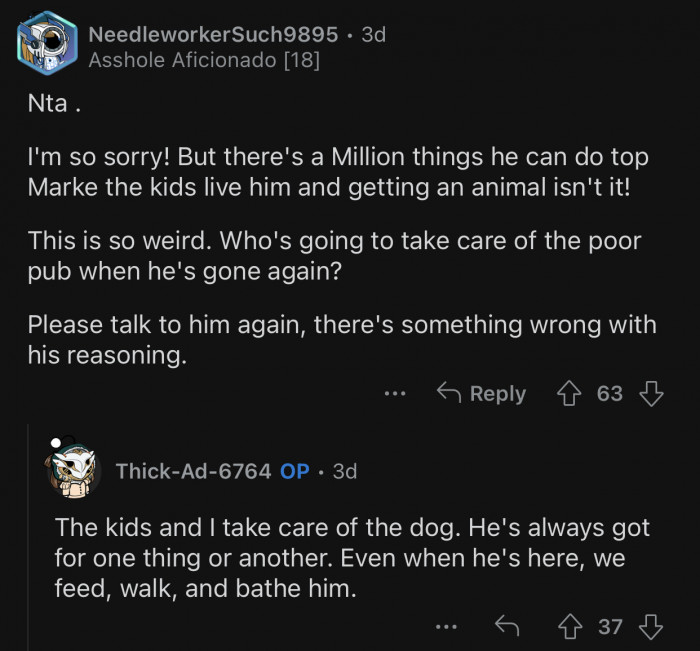Click the 63 vote score
700x651 pixels.
(x=610, y=394)
